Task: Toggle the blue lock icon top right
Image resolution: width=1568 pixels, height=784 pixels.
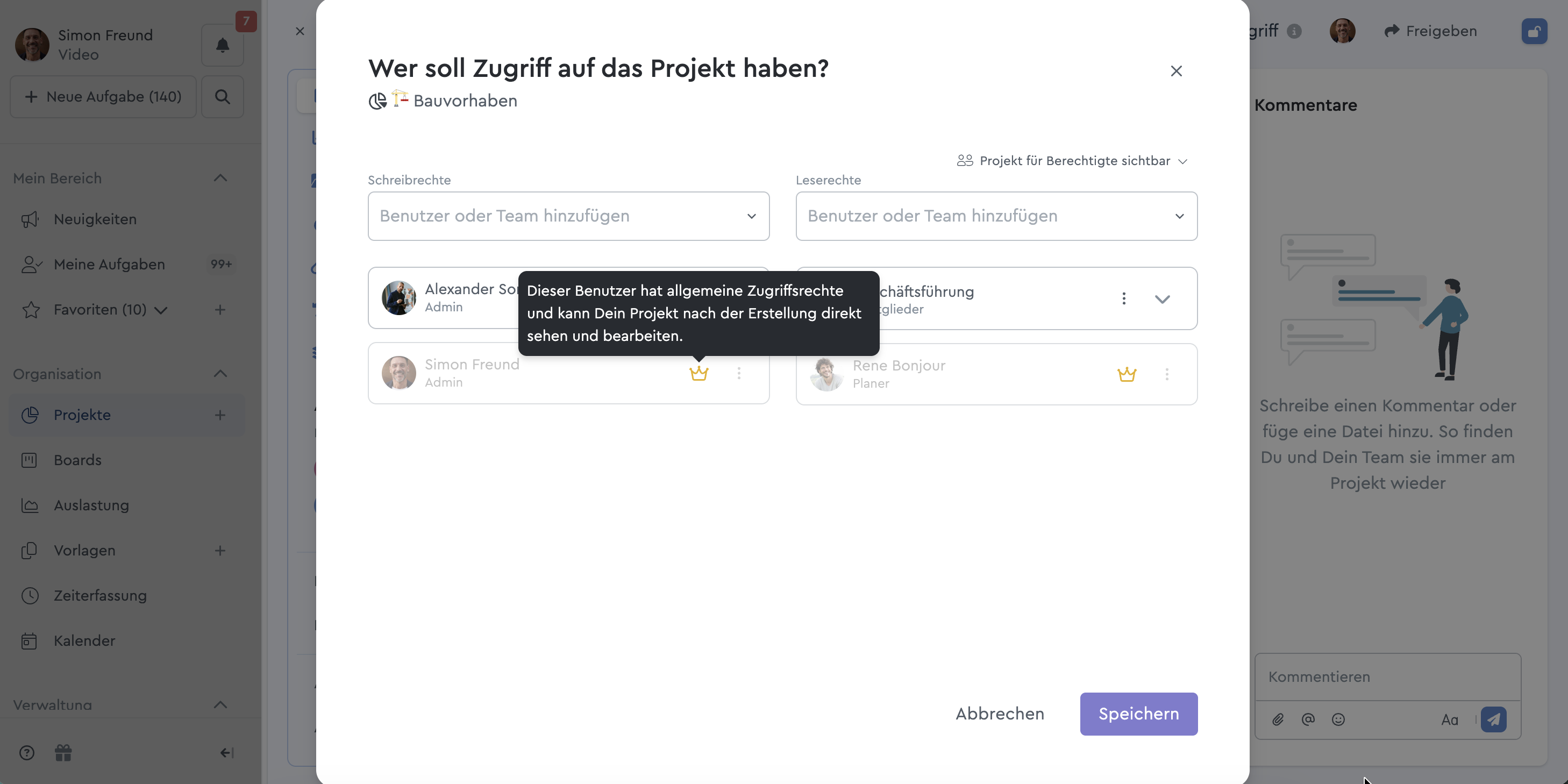Action: tap(1534, 31)
